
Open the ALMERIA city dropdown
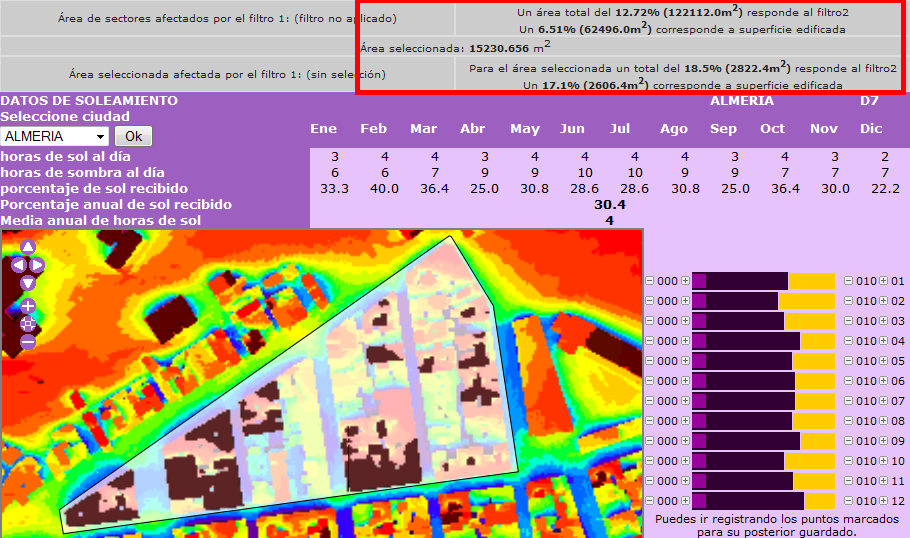55,136
